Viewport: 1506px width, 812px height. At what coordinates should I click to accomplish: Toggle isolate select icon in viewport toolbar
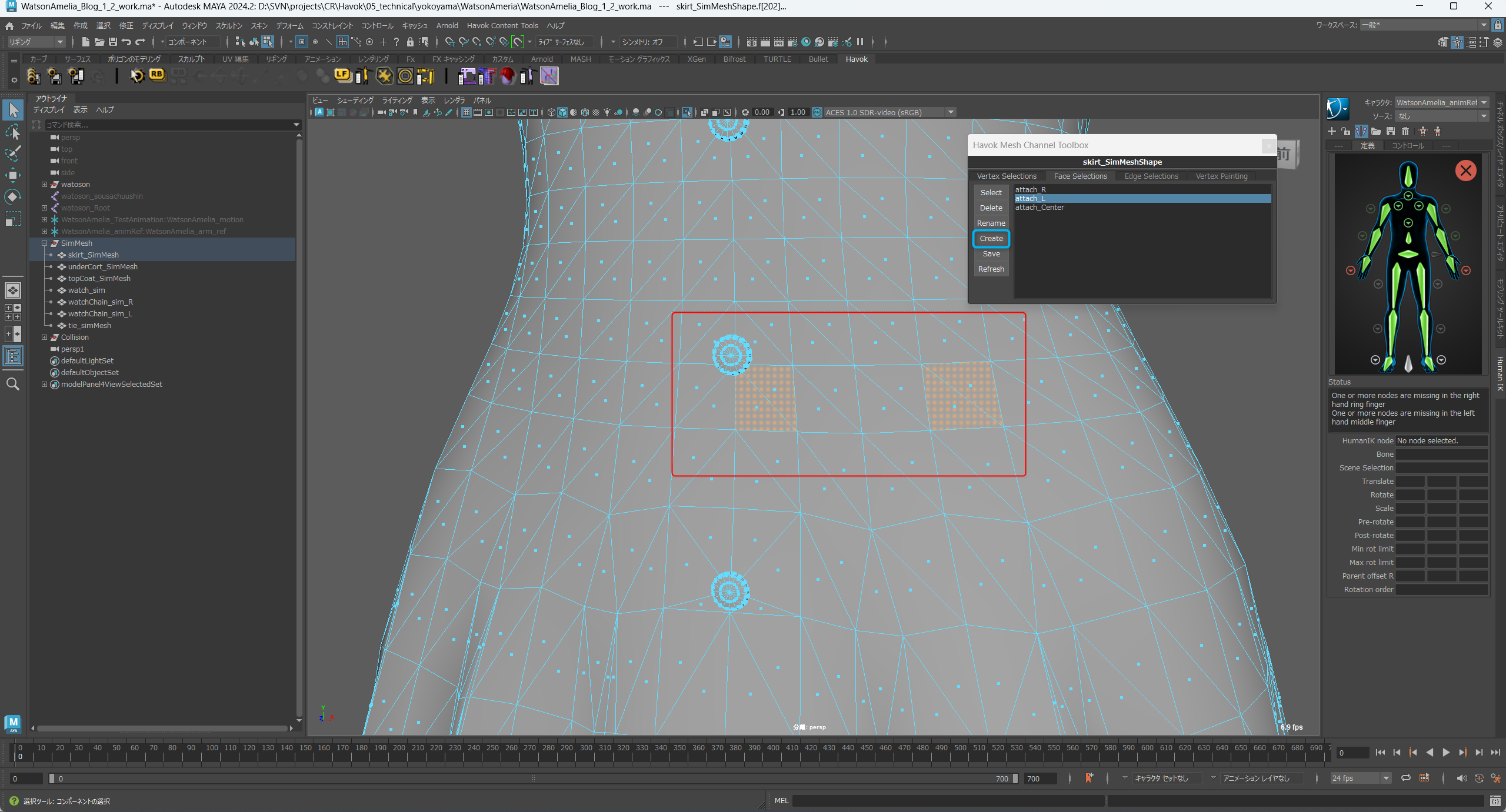point(687,112)
